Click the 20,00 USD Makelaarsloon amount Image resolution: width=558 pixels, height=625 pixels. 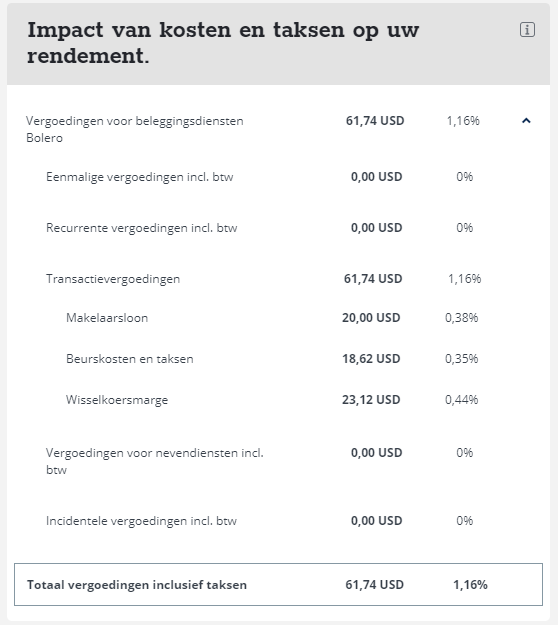(x=371, y=318)
